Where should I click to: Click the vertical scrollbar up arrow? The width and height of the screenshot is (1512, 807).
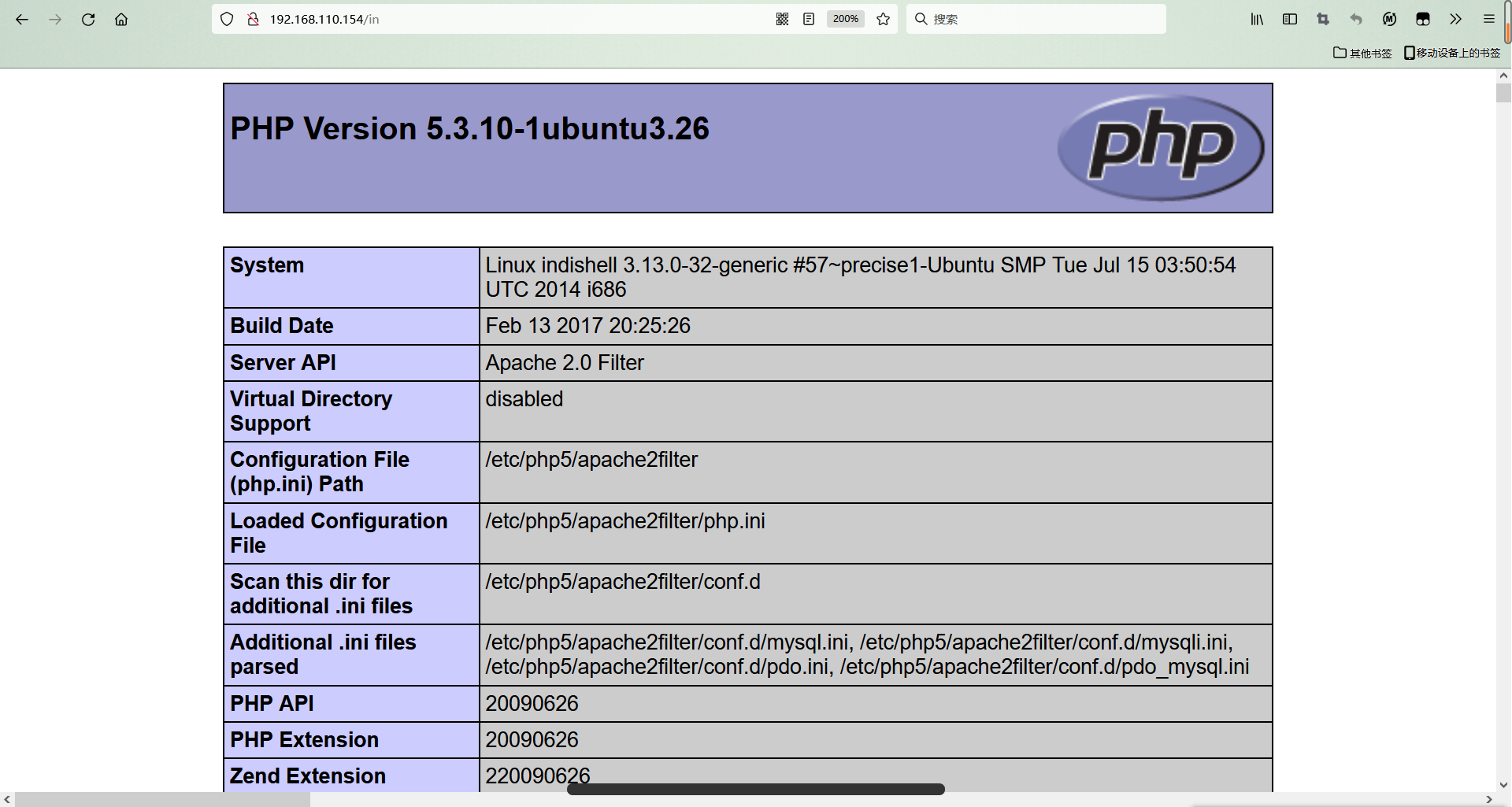pos(1503,76)
